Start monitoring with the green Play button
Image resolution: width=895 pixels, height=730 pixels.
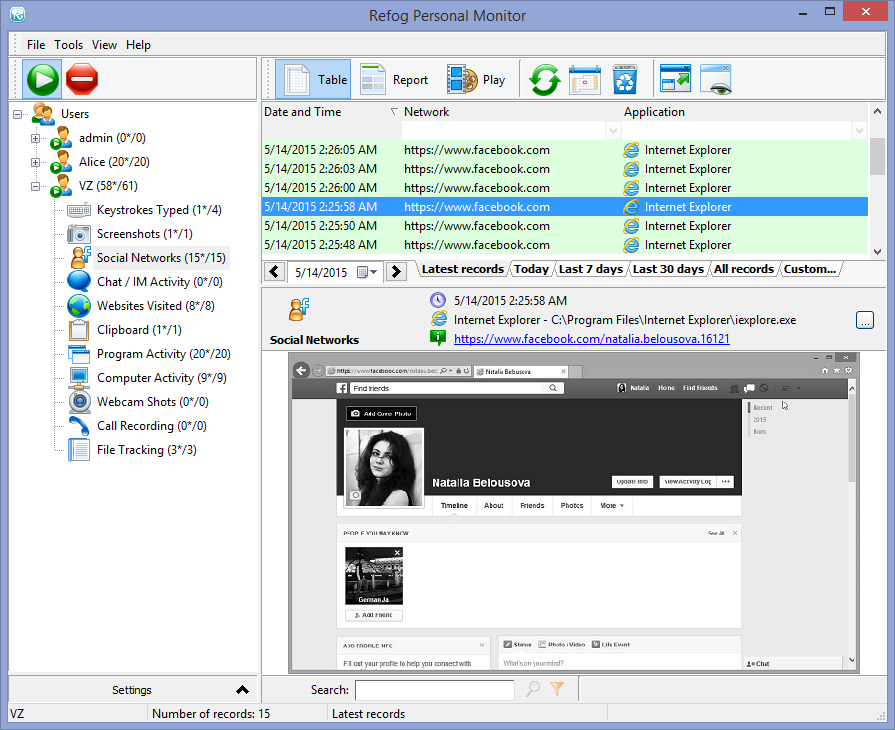click(42, 78)
